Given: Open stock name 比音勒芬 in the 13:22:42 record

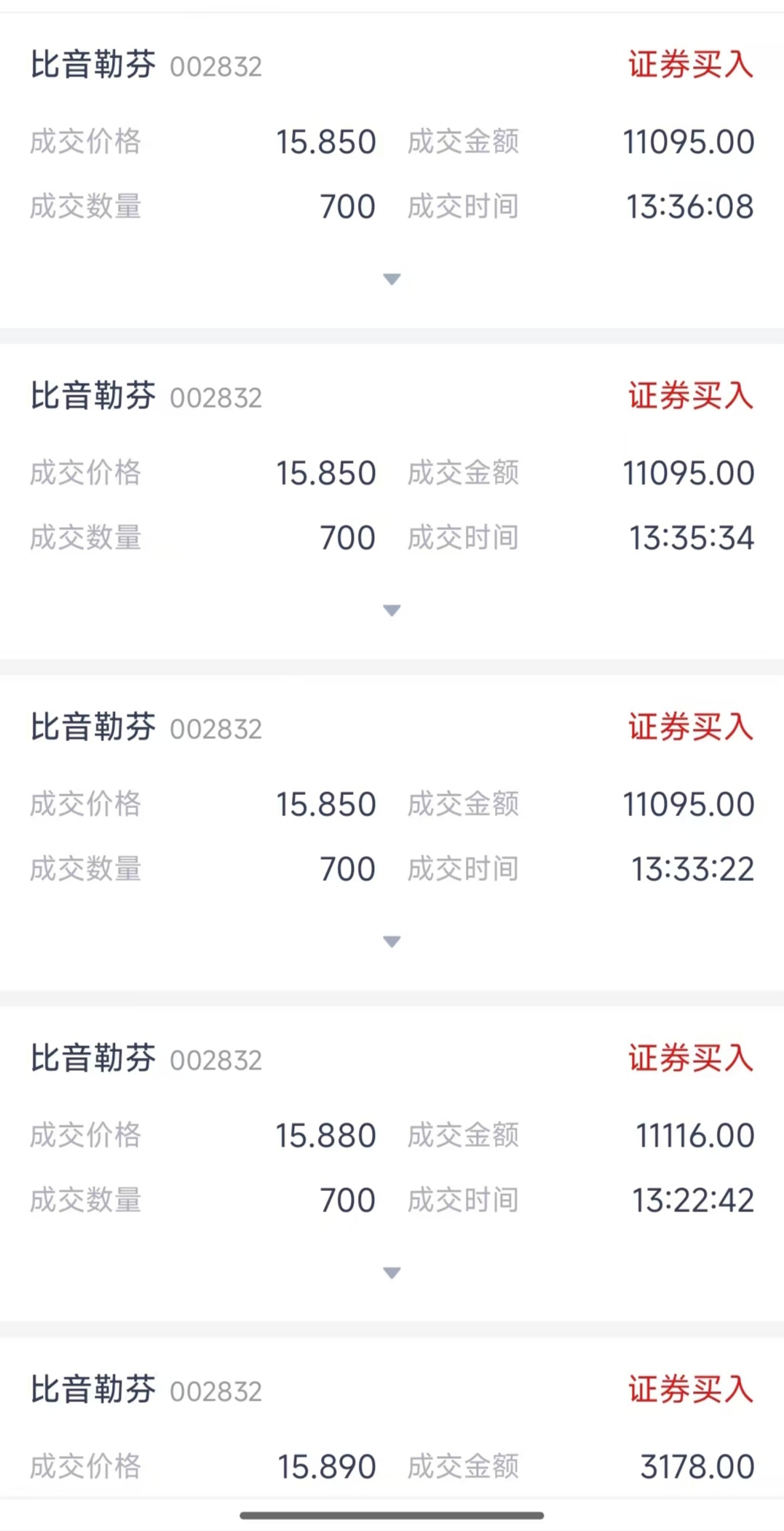Looking at the screenshot, I should [x=92, y=1059].
